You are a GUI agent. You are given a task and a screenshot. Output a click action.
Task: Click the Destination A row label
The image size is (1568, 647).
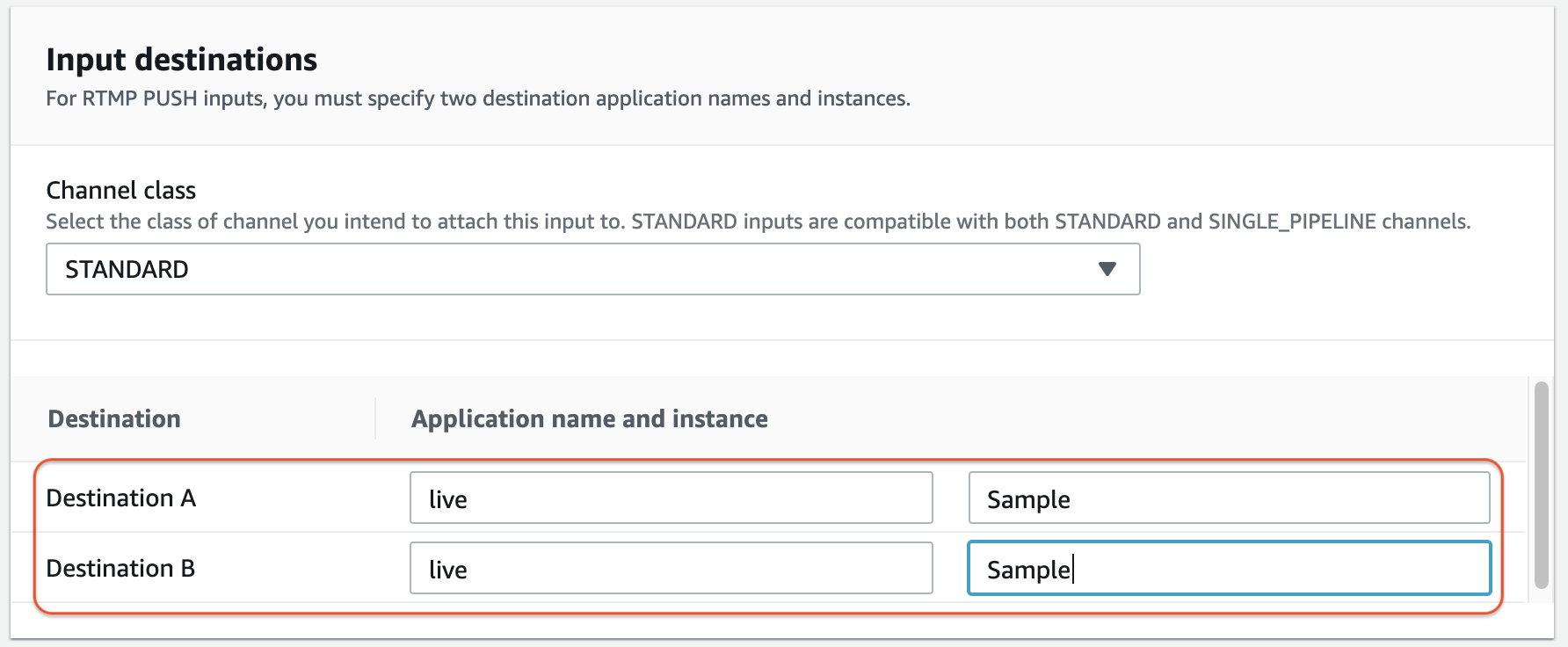pos(120,498)
